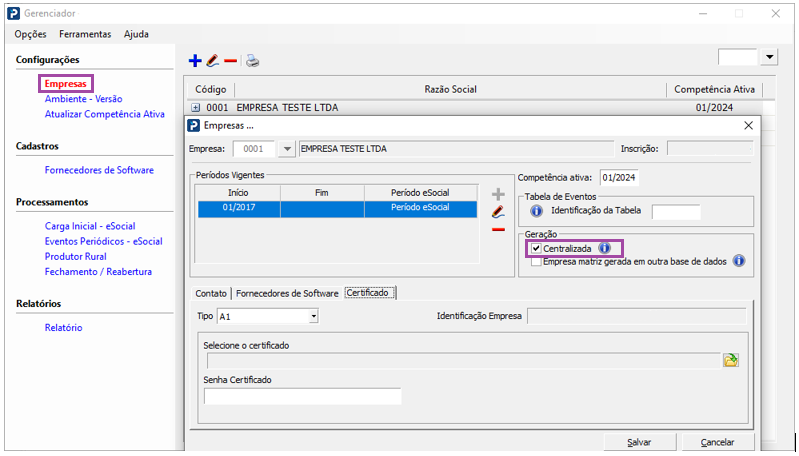
Task: Click the Período eSocial column header
Action: [x=420, y=193]
